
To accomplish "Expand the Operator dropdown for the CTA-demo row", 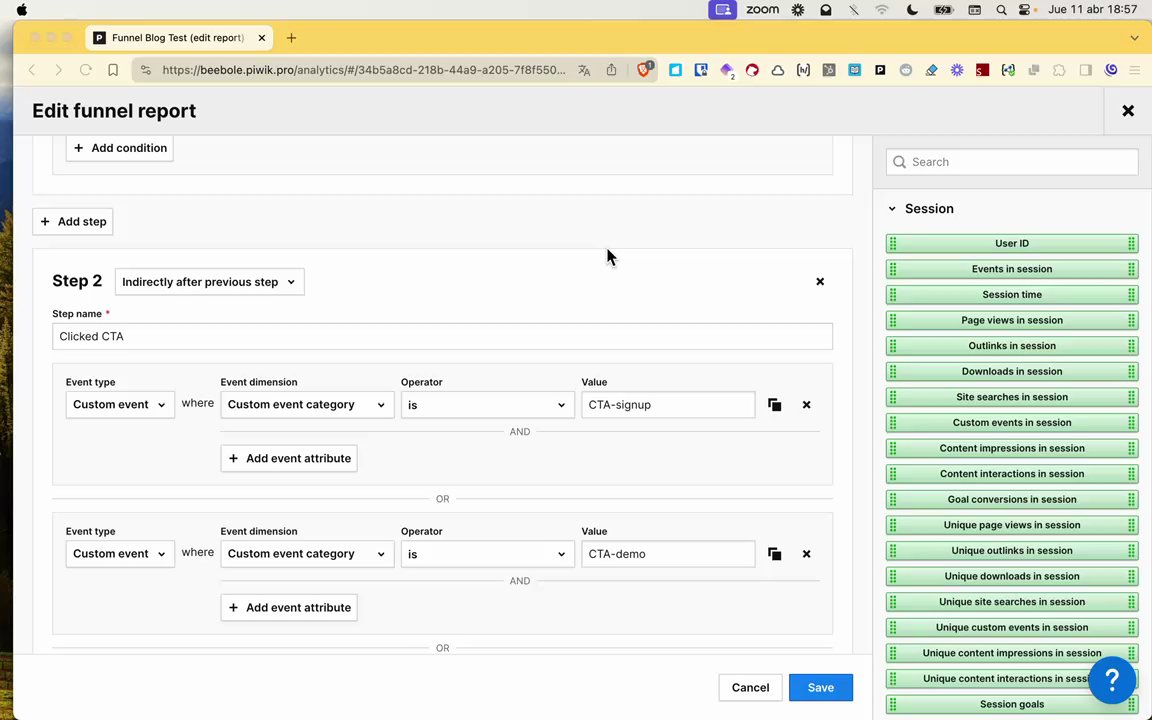I will (x=486, y=554).
